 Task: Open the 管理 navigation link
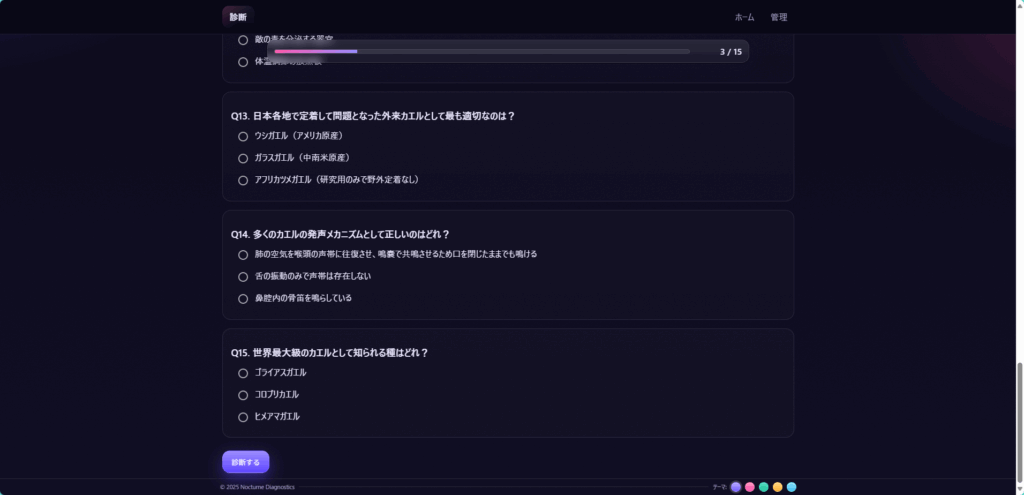click(x=778, y=18)
